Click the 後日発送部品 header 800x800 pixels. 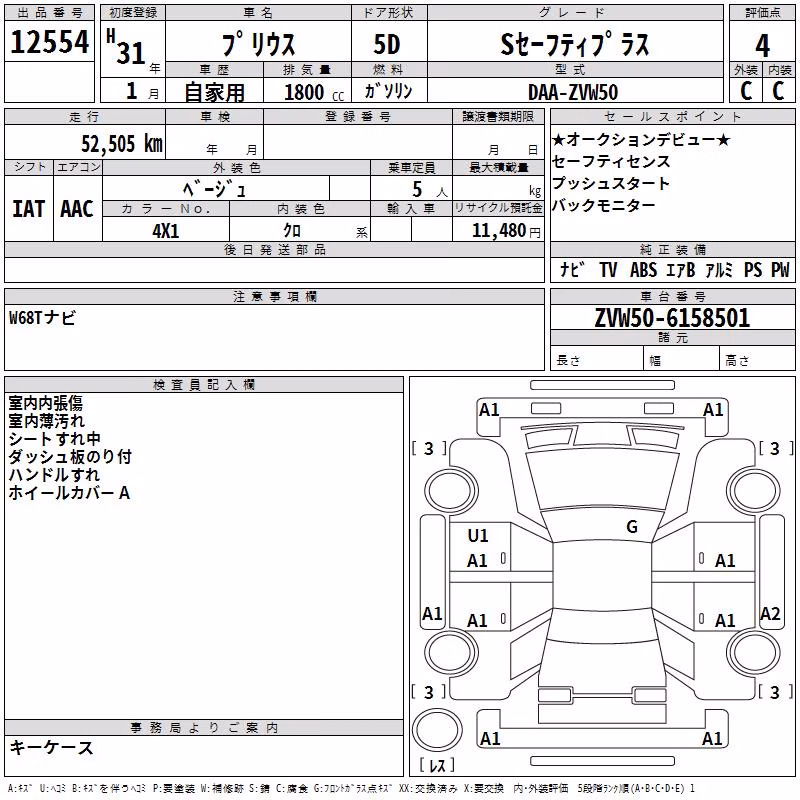[275, 249]
